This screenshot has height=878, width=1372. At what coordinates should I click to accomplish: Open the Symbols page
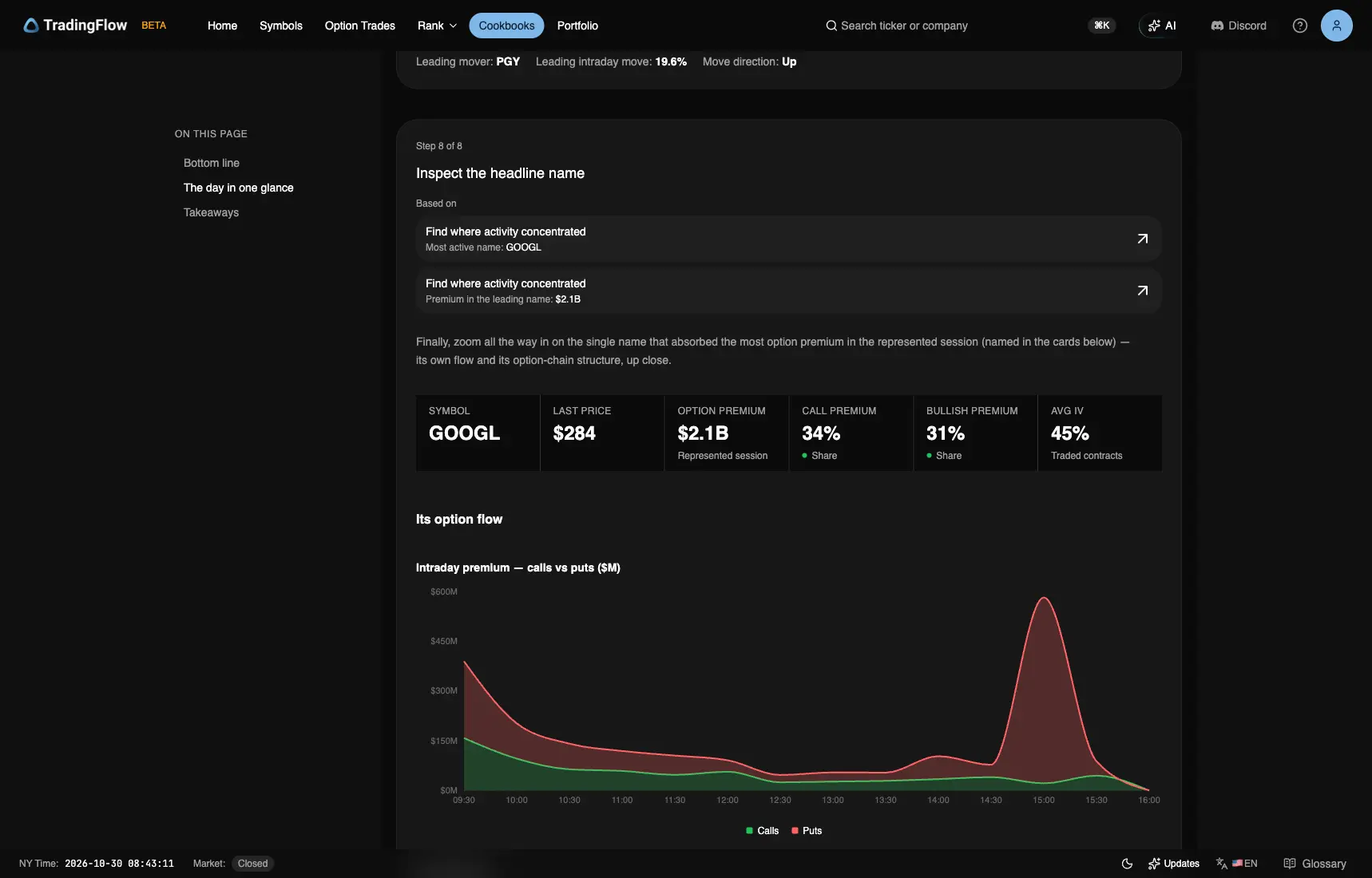tap(281, 26)
